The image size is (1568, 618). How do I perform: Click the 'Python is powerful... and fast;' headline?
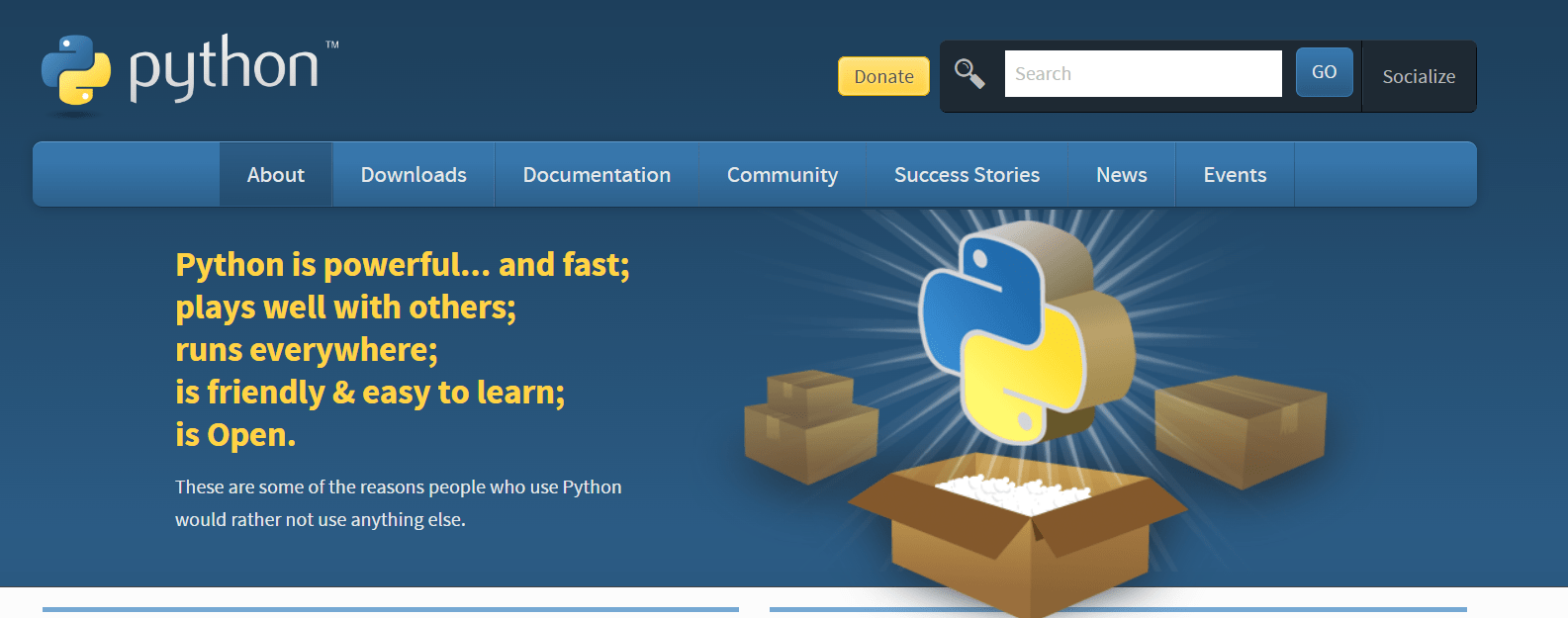tap(403, 265)
